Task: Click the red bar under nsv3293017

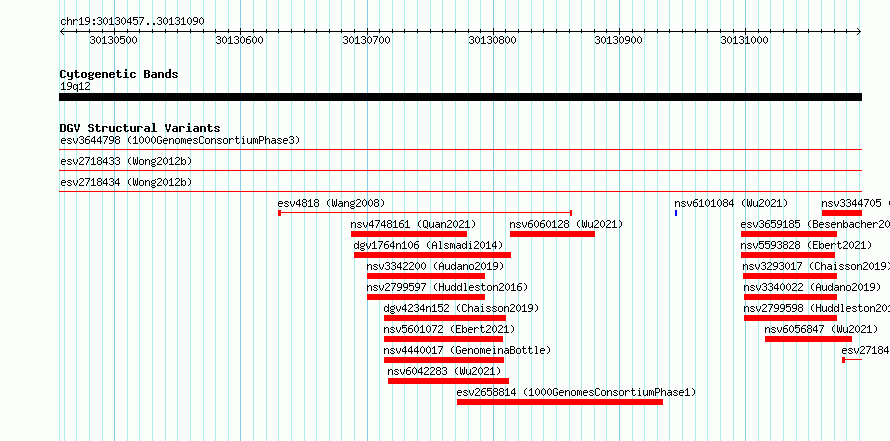Action: (790, 276)
